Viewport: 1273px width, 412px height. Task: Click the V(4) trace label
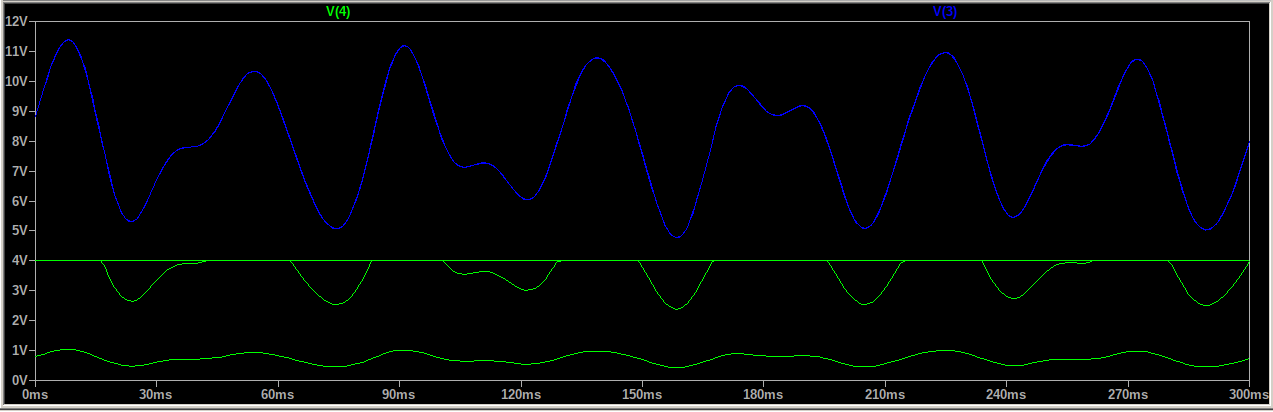(x=338, y=11)
